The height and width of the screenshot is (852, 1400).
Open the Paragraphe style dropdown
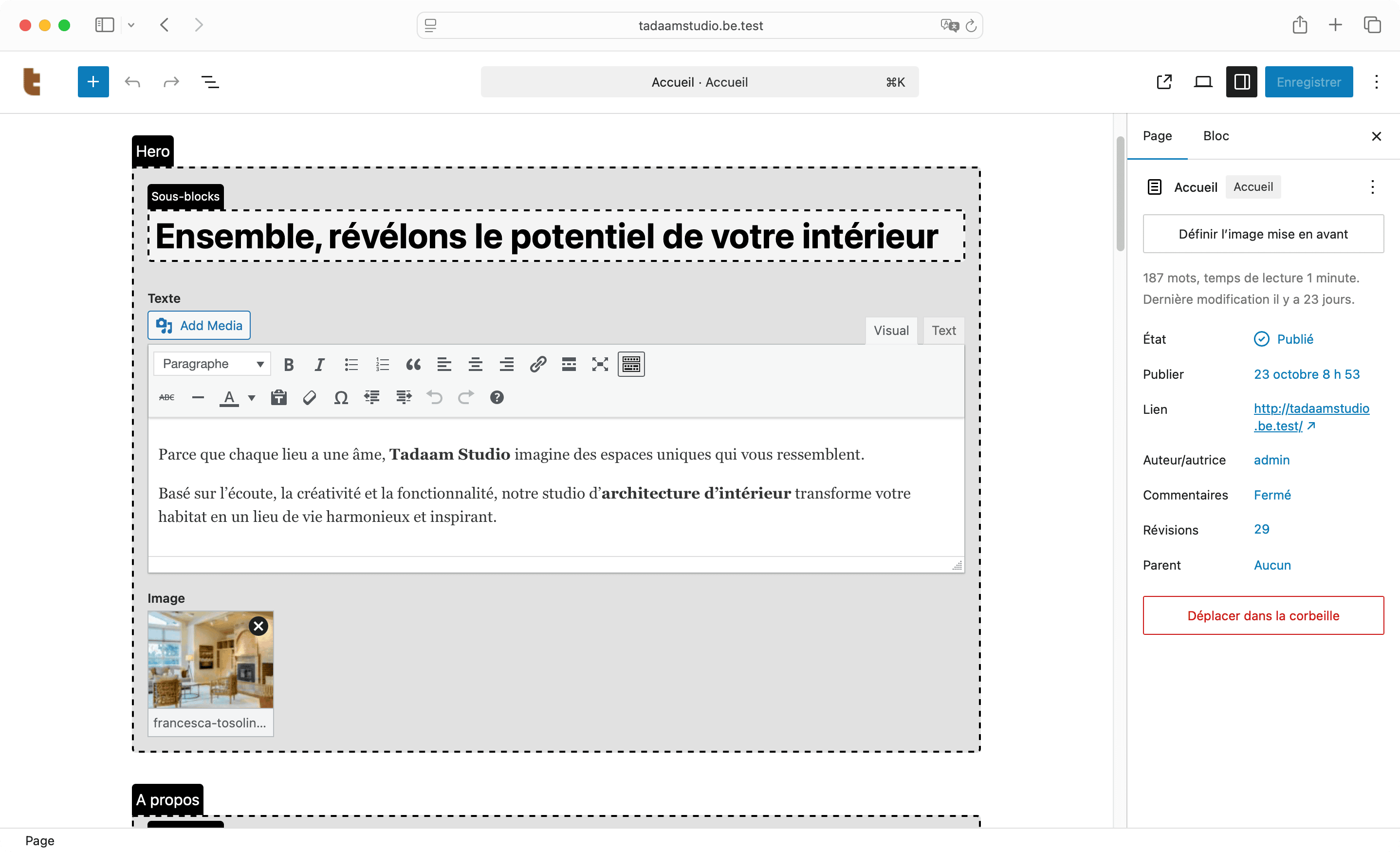coord(211,364)
